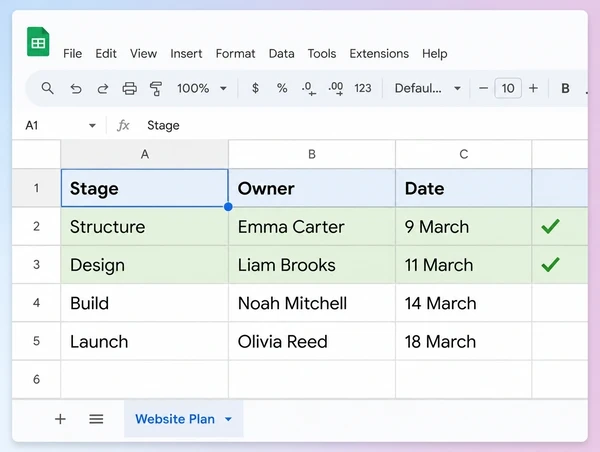Decrease decimal places icon
Viewport: 600px width, 452px height.
click(309, 88)
